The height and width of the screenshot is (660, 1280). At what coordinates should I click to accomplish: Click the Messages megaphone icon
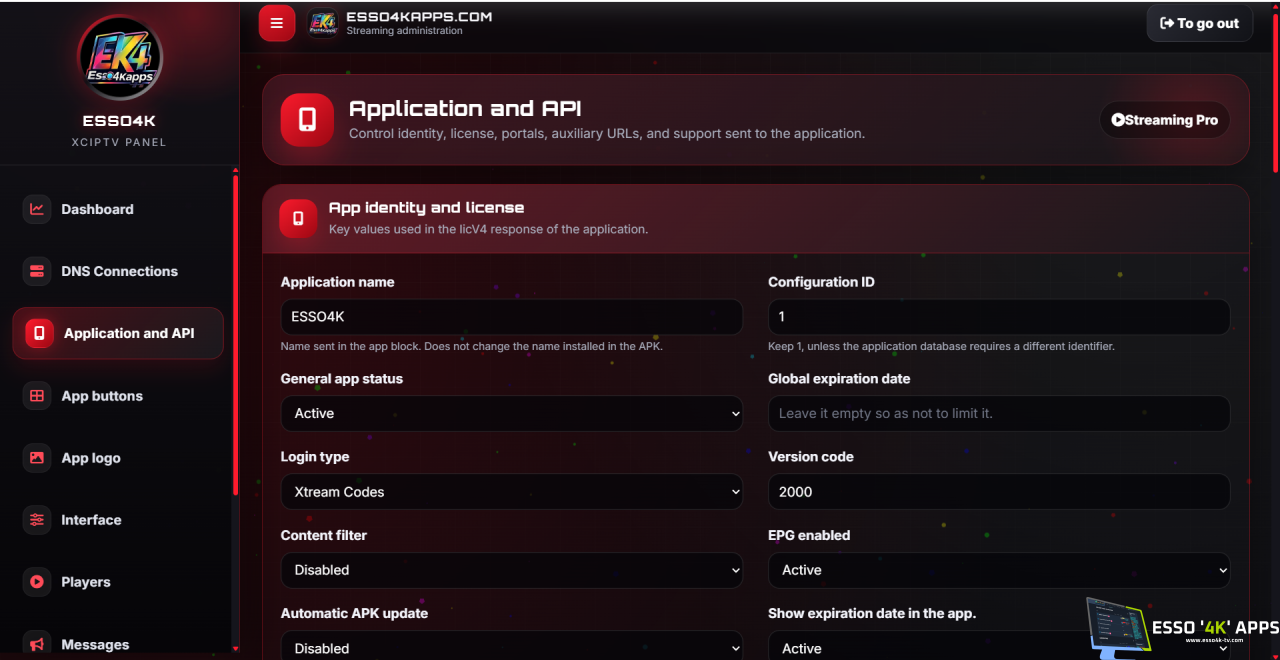(37, 644)
